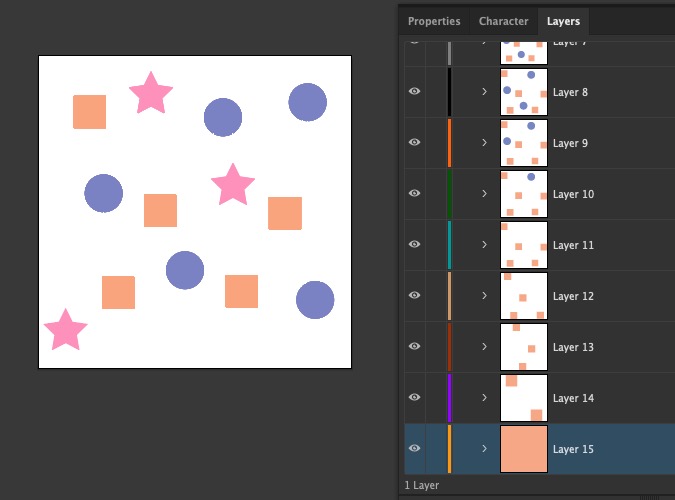Image resolution: width=675 pixels, height=500 pixels.
Task: Click Layer 8 black color bar
Action: pos(449,92)
